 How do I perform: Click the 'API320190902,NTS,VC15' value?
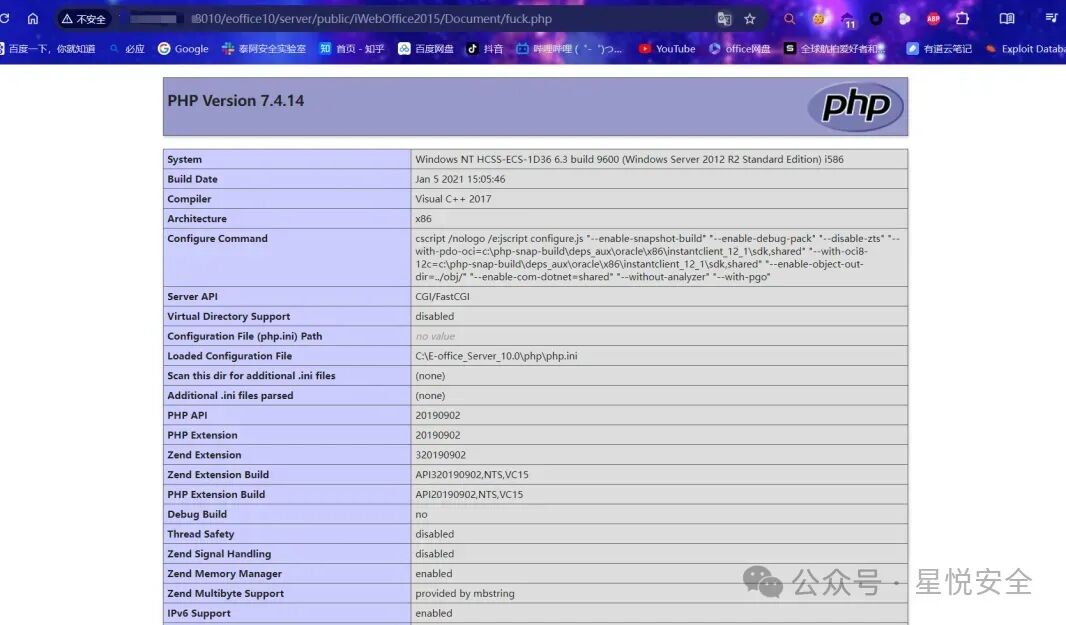472,474
